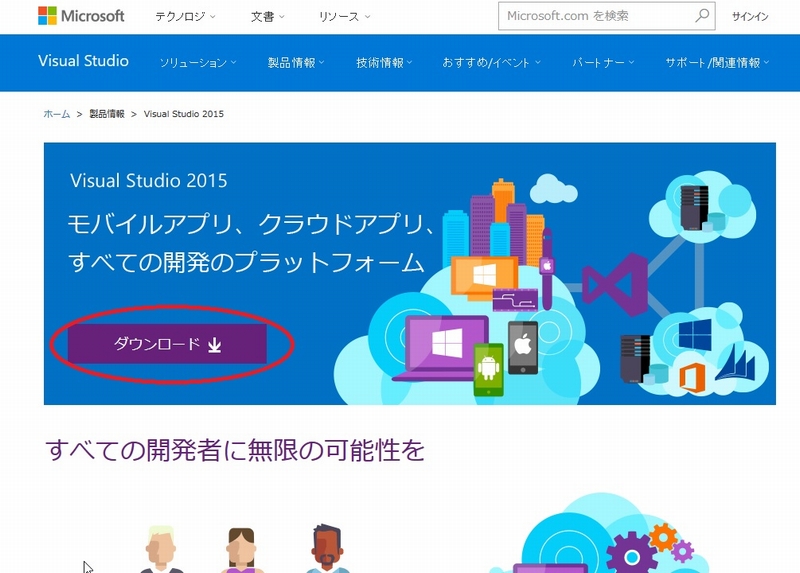Image resolution: width=800 pixels, height=573 pixels.
Task: Click the magnifier search icon
Action: [702, 15]
